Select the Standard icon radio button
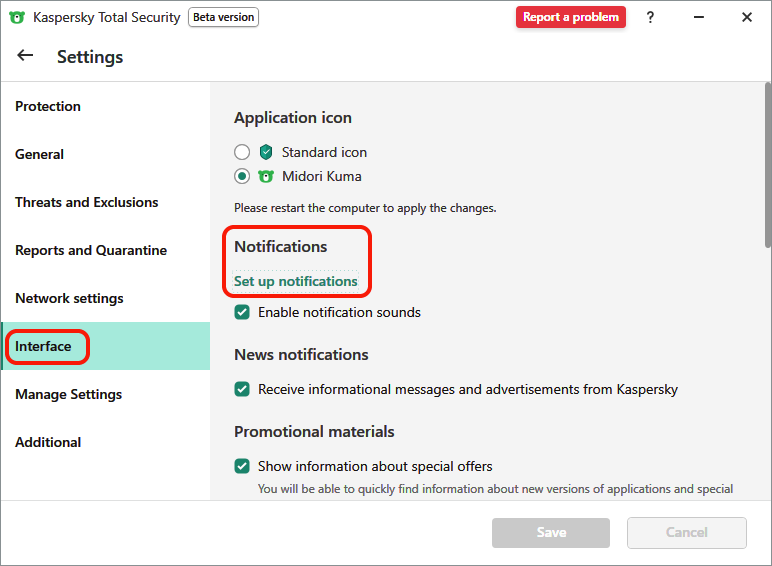Viewport: 772px width, 566px height. tap(242, 152)
